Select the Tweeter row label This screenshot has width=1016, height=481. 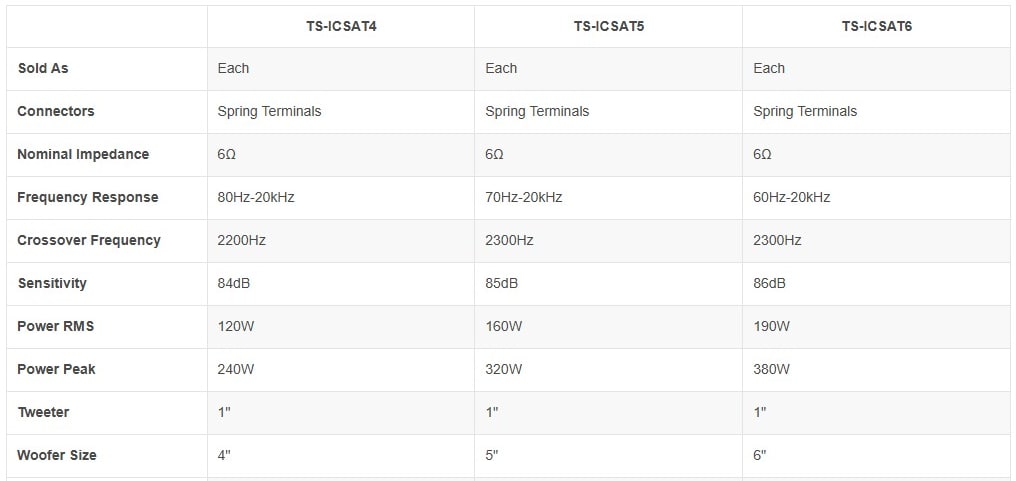[x=44, y=412]
